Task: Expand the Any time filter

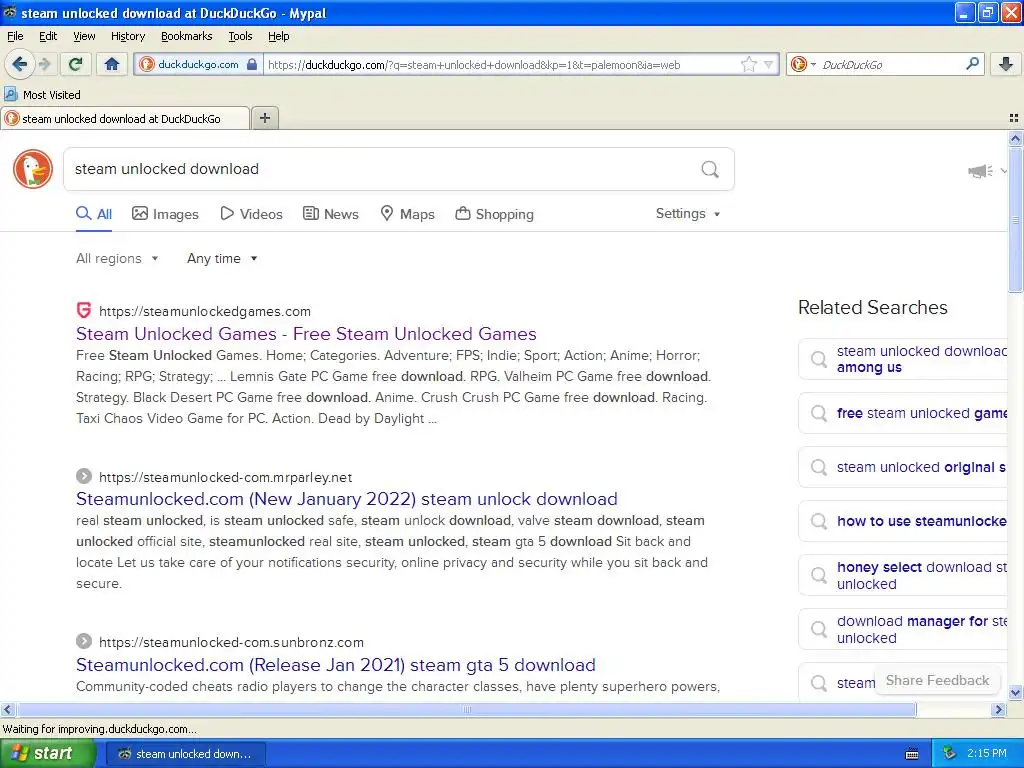Action: pyautogui.click(x=222, y=259)
